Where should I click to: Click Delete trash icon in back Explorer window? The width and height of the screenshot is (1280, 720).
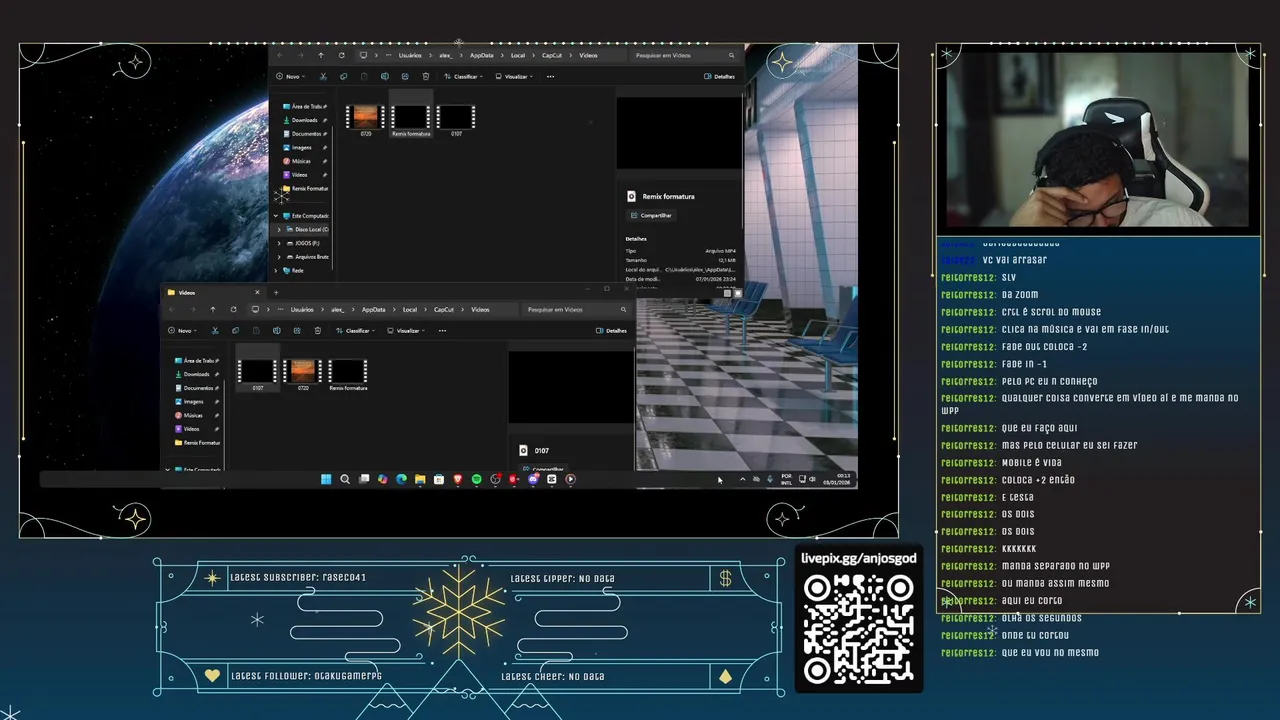pos(426,76)
